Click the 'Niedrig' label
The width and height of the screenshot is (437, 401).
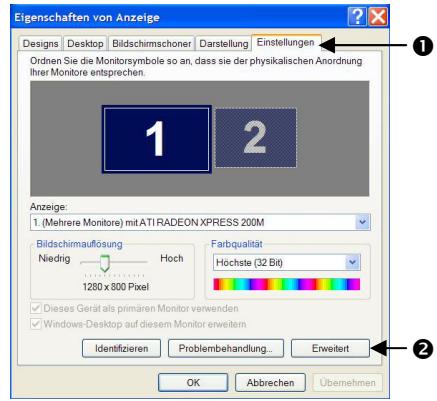(54, 258)
